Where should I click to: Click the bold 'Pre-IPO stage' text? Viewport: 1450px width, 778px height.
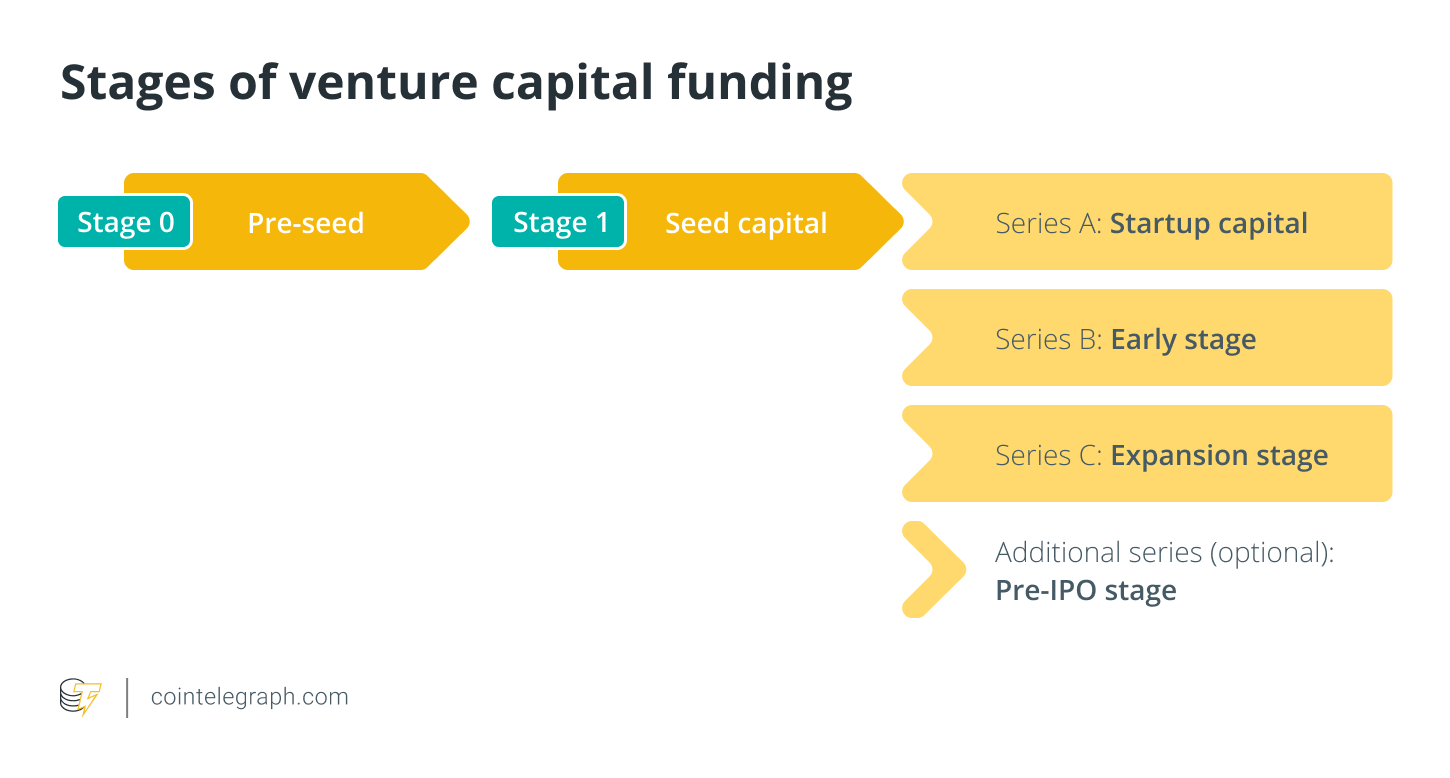[x=1085, y=590]
